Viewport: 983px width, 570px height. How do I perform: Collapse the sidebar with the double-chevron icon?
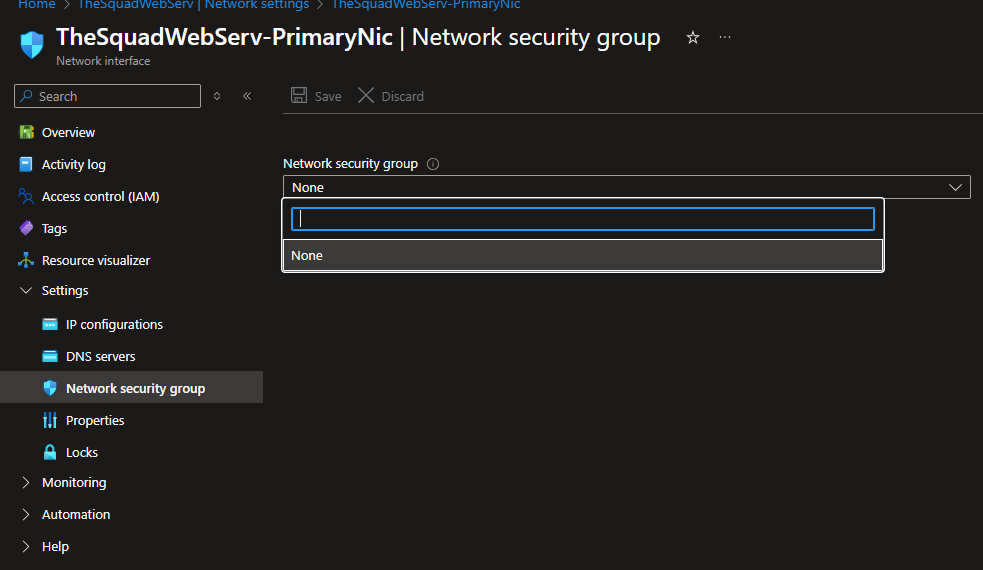pos(247,96)
